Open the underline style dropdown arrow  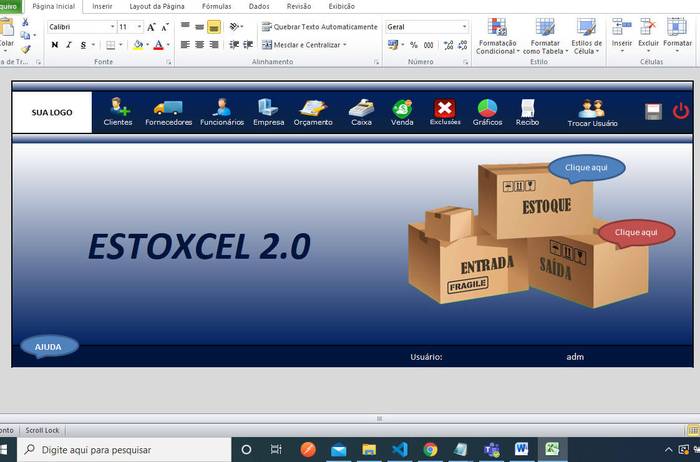[x=93, y=45]
